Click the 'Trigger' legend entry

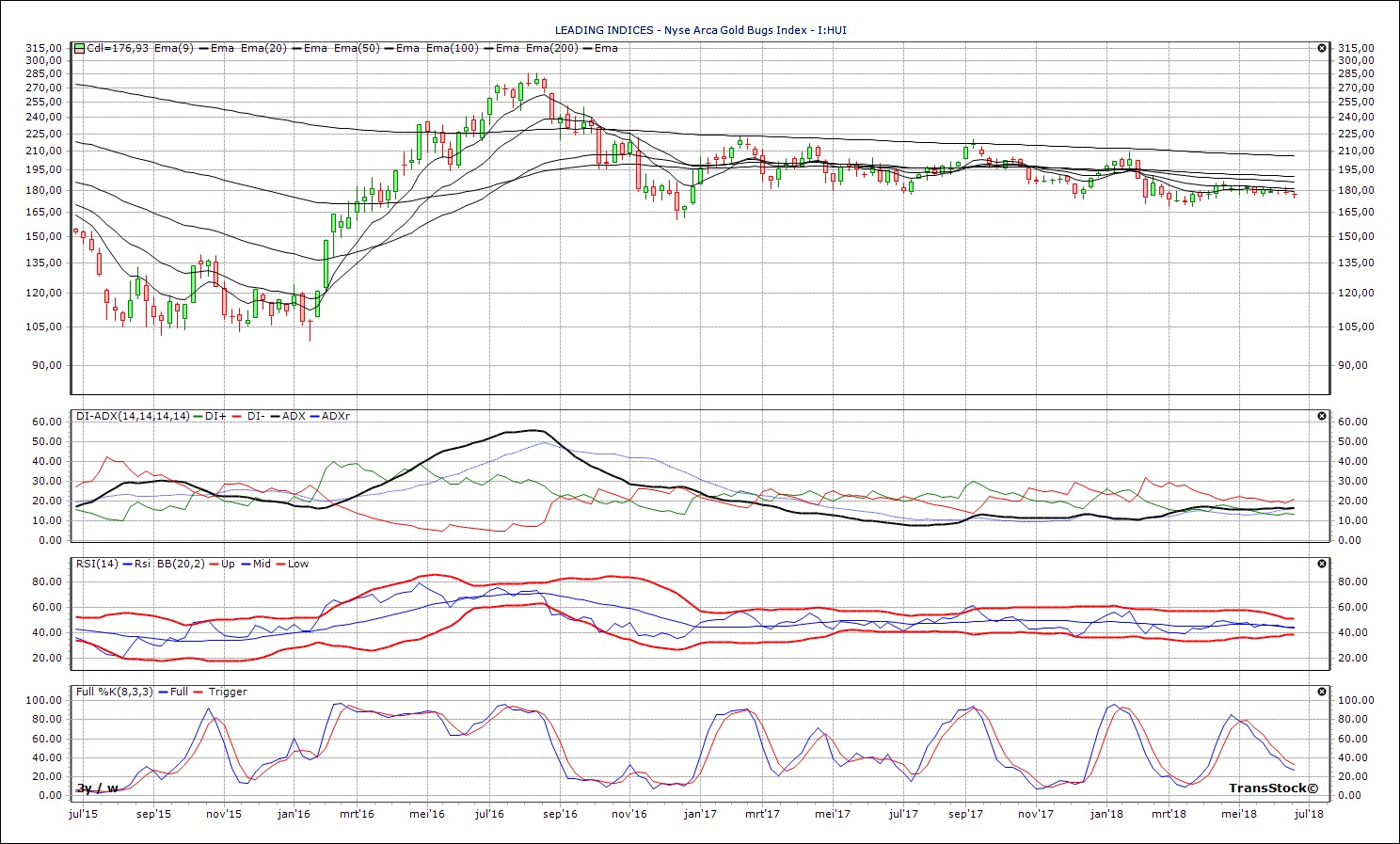coord(228,692)
